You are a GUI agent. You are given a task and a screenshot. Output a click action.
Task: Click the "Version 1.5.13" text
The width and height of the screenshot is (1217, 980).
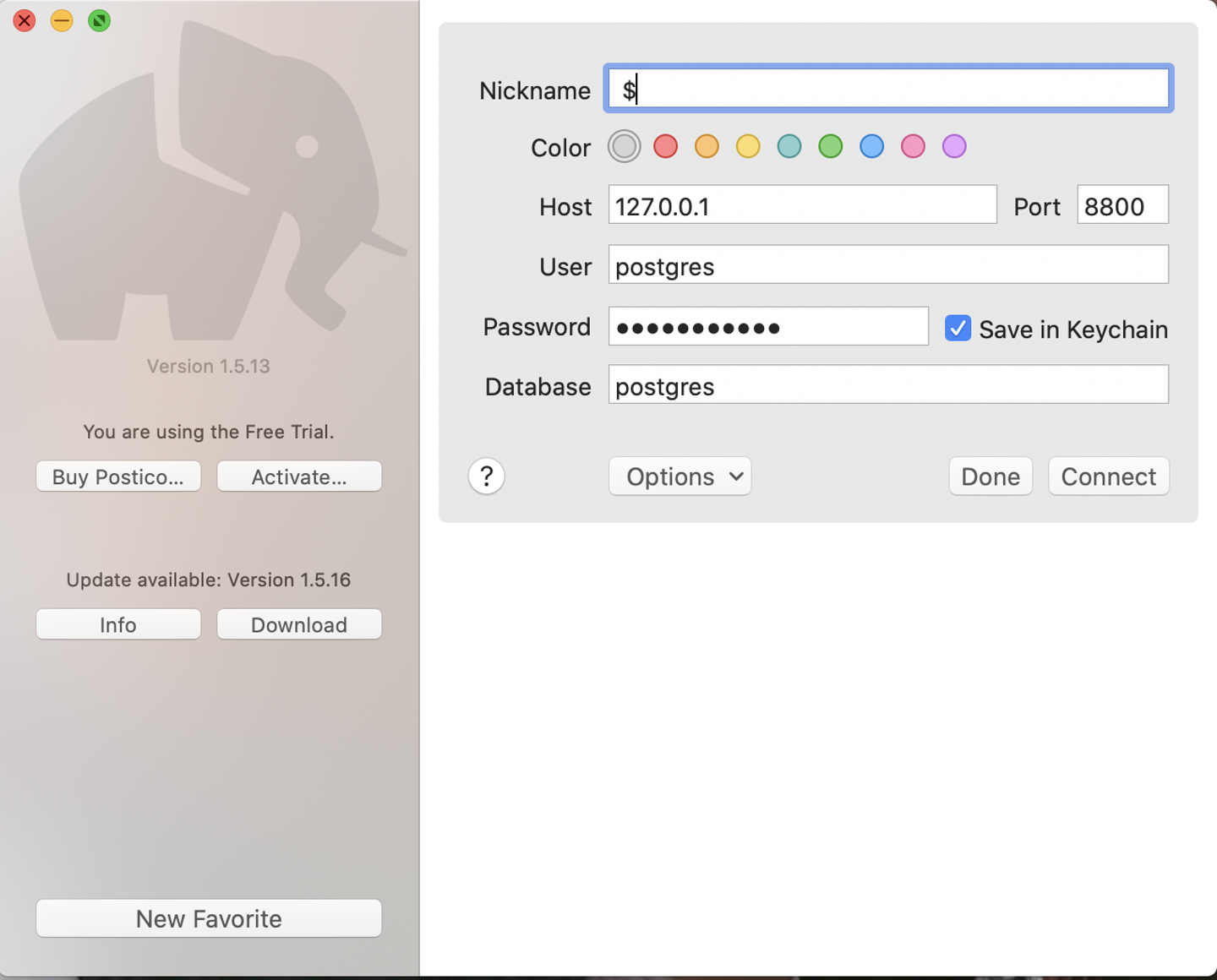coord(209,367)
